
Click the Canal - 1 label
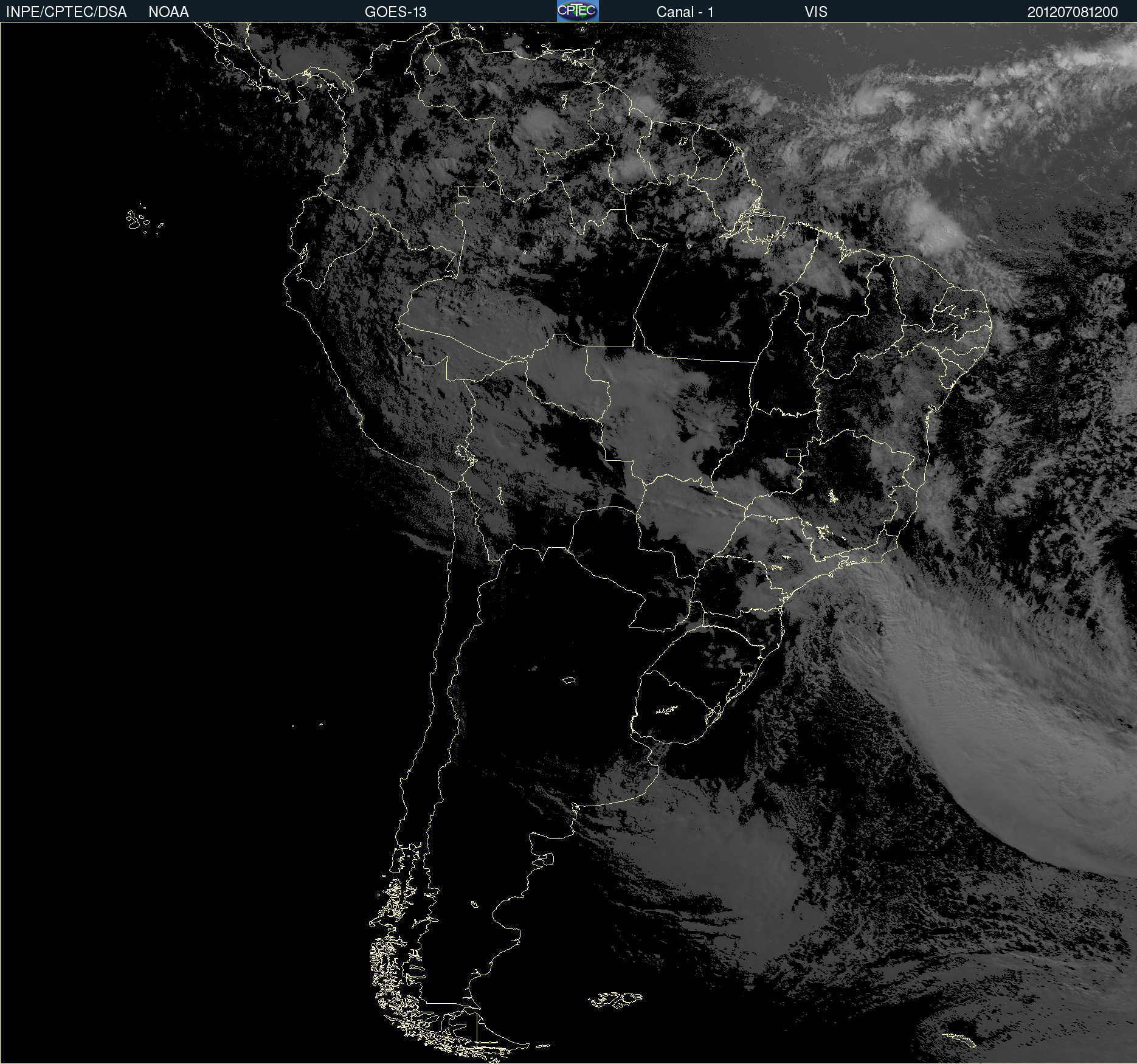tap(685, 12)
